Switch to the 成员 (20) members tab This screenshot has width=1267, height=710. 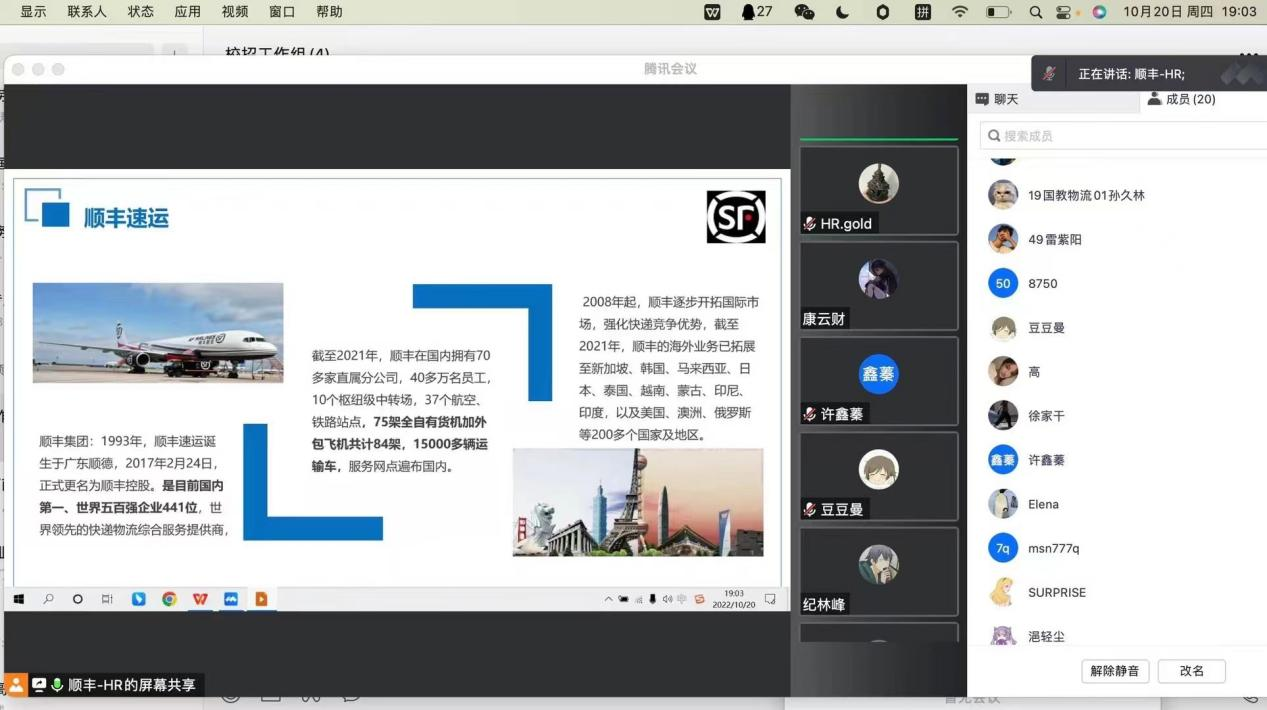click(1181, 99)
